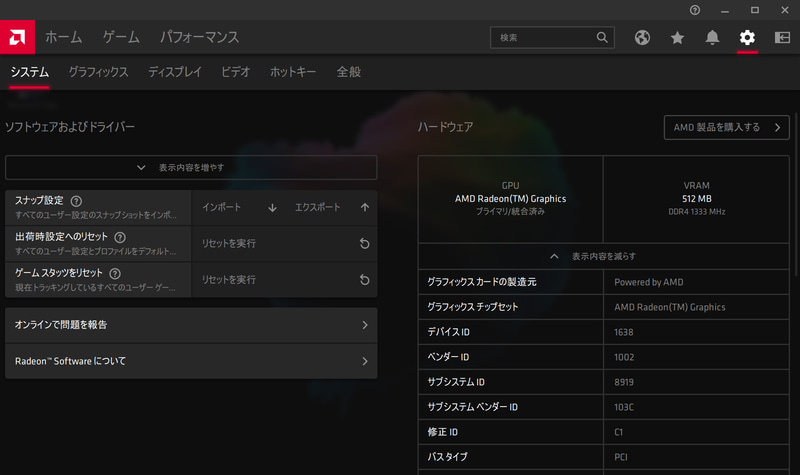Select the システム sub-tab
The image size is (800, 475).
[30, 72]
